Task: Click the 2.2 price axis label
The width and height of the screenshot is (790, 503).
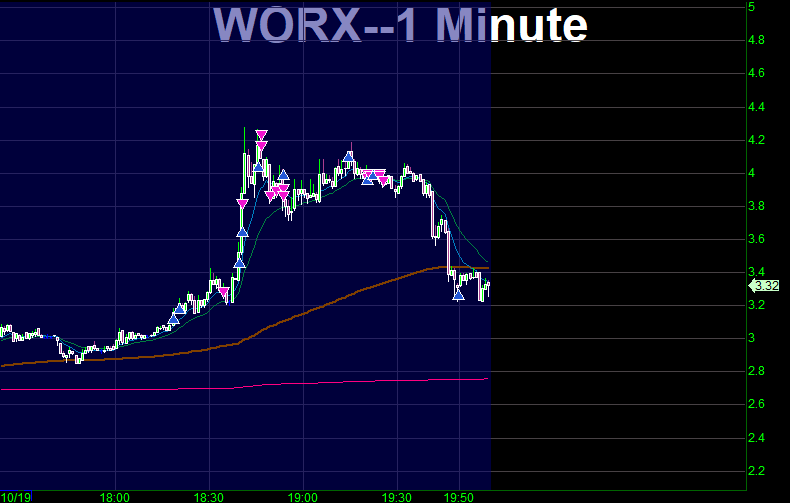Action: [x=756, y=471]
